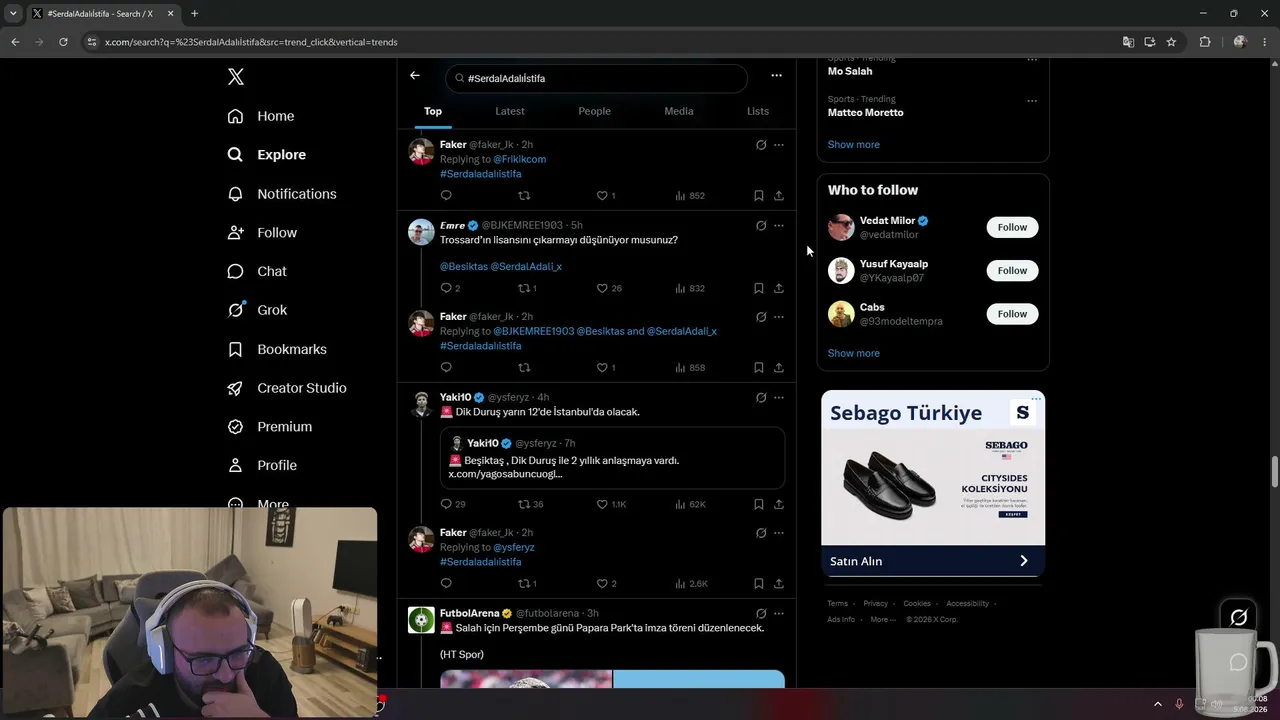Reply to Yaki10's post with 29 replies
Screen dimensions: 1280x720
coord(453,504)
